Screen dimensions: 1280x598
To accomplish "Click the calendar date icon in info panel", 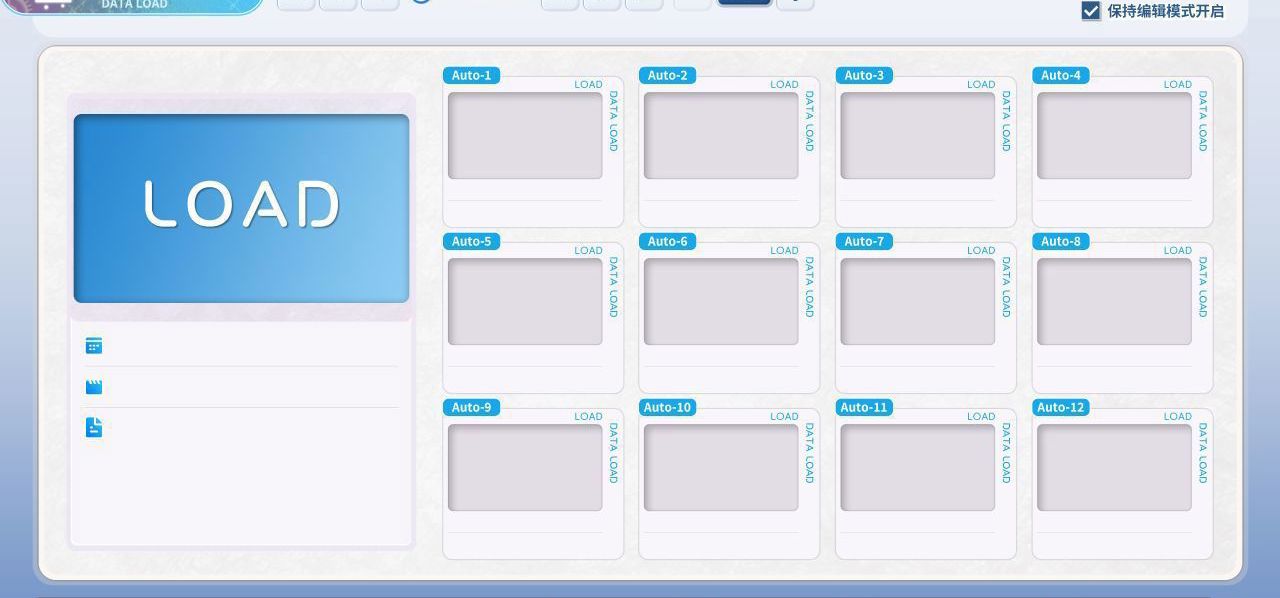I will (x=94, y=345).
